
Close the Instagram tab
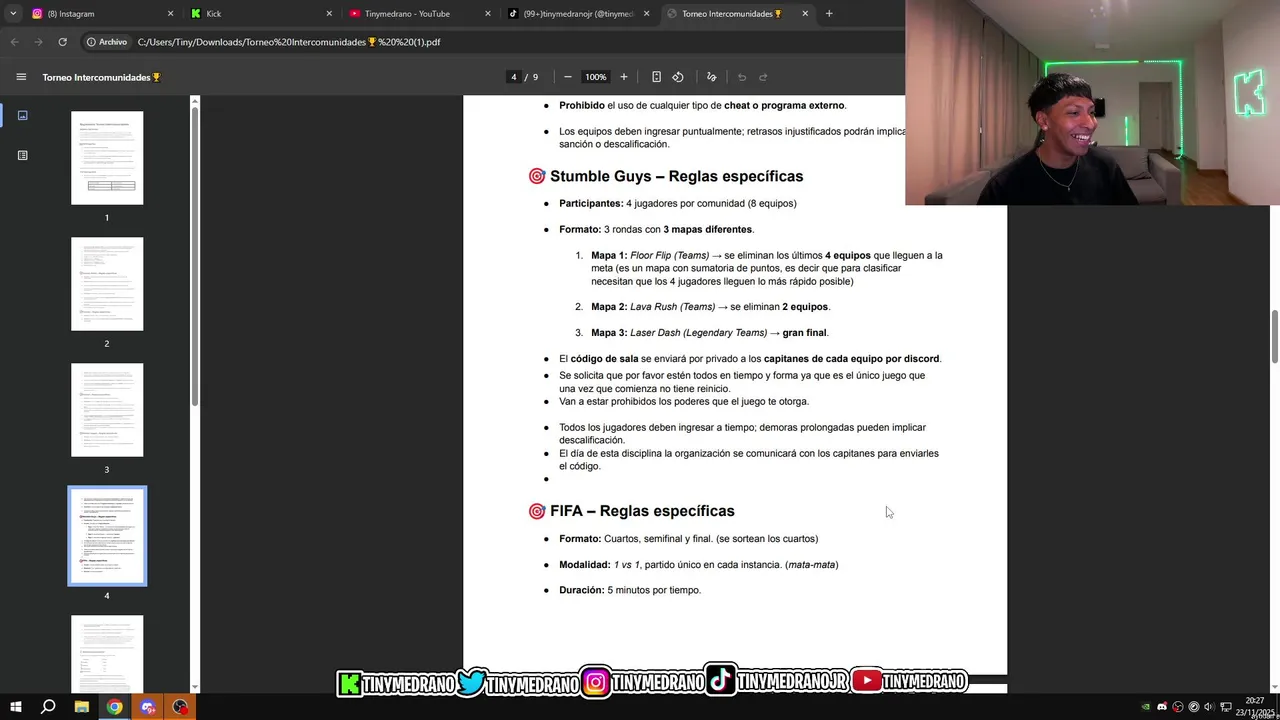170,14
